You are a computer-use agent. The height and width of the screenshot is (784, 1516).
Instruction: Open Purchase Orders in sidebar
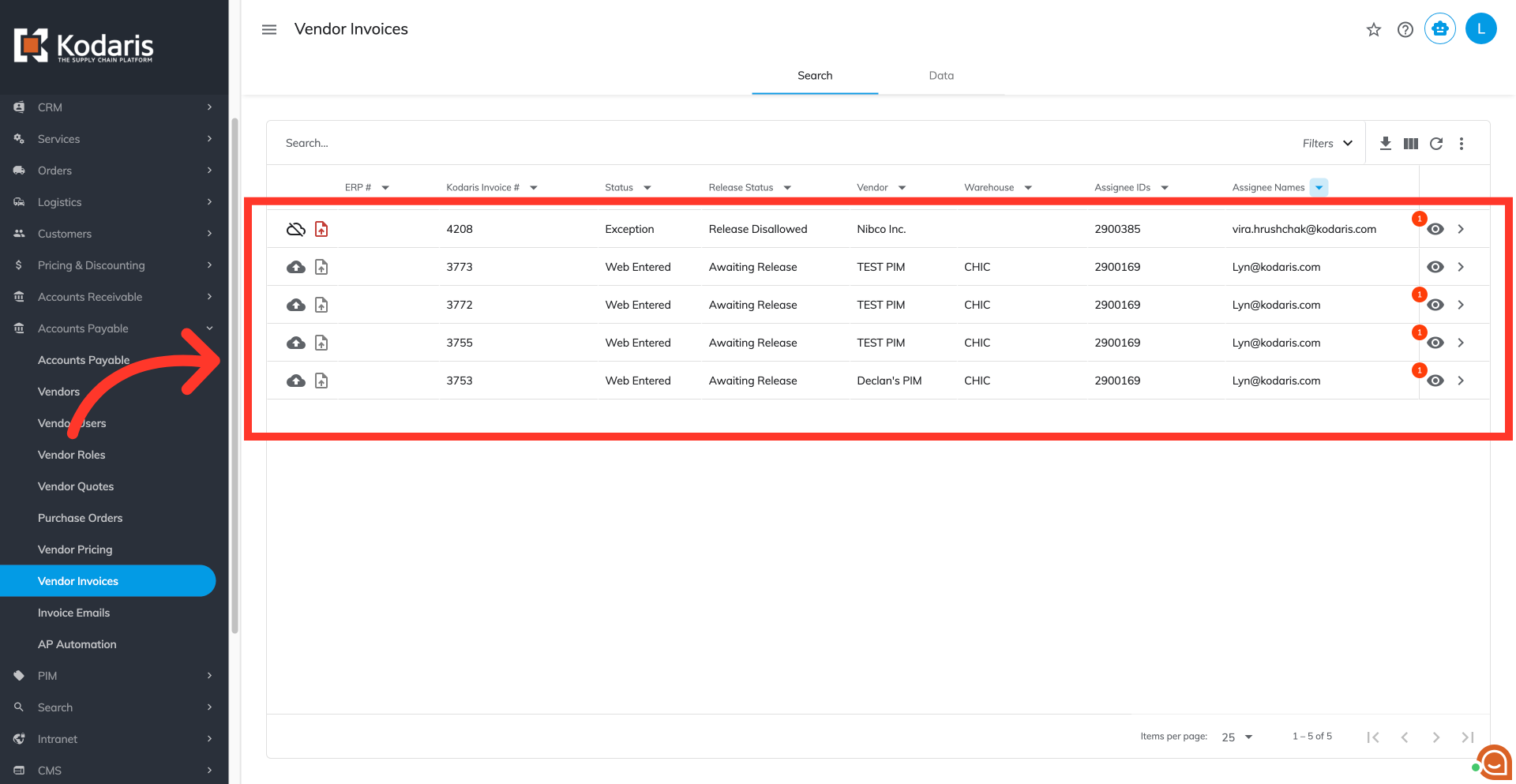[x=80, y=518]
